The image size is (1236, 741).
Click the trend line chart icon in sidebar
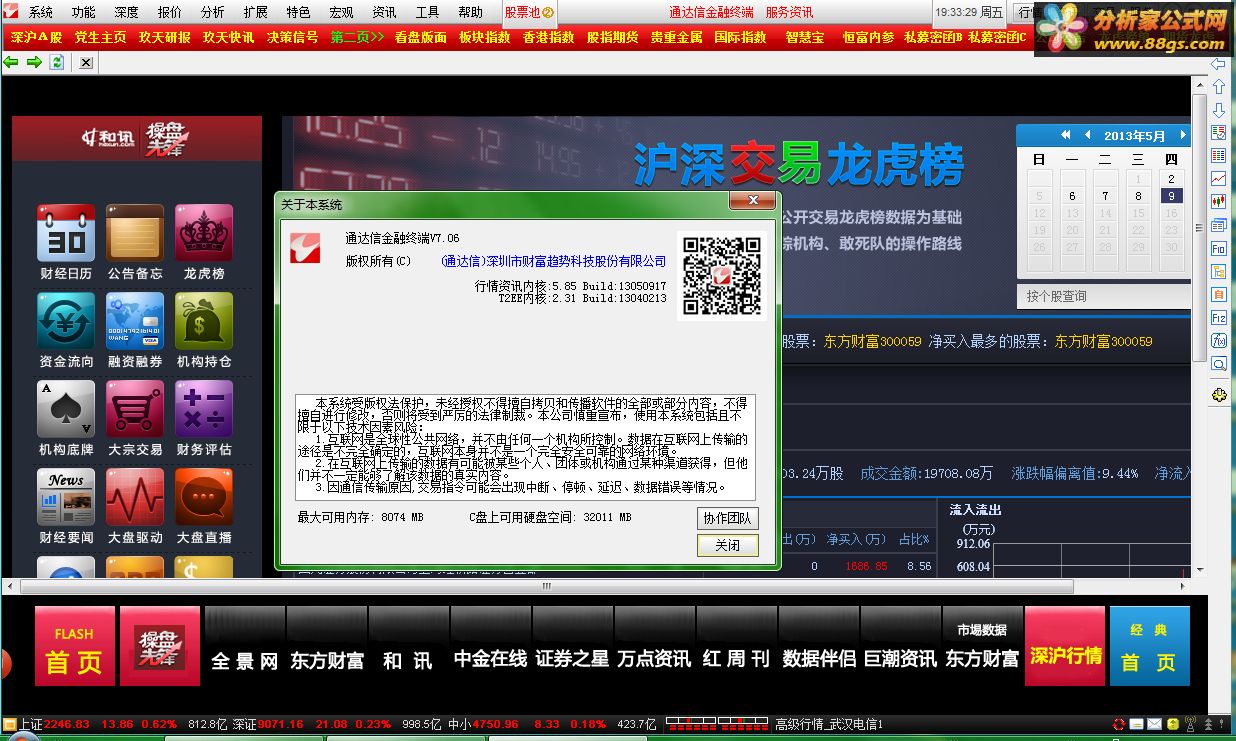[1218, 179]
